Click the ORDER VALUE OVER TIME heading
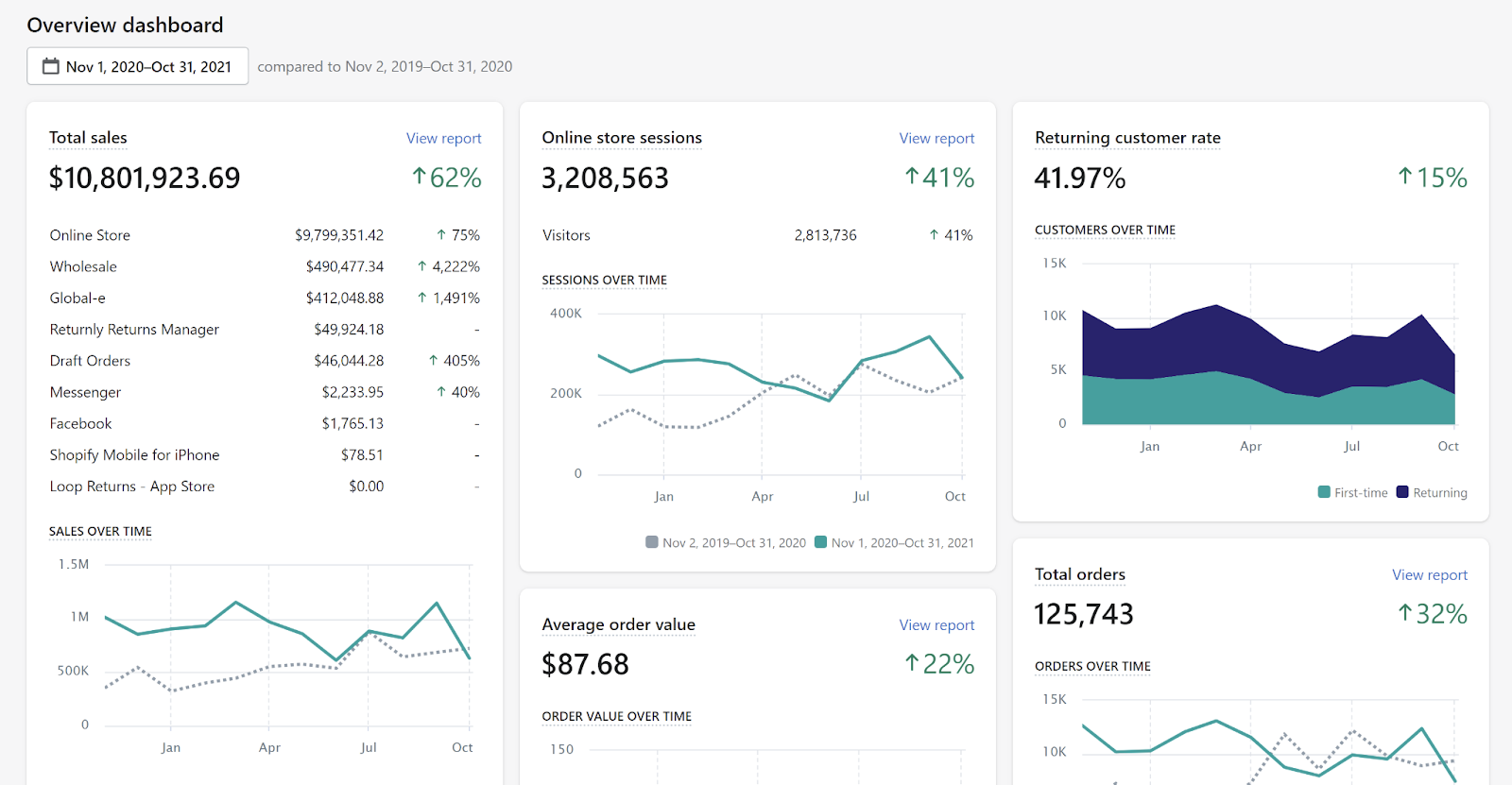Image resolution: width=1512 pixels, height=785 pixels. (x=616, y=717)
